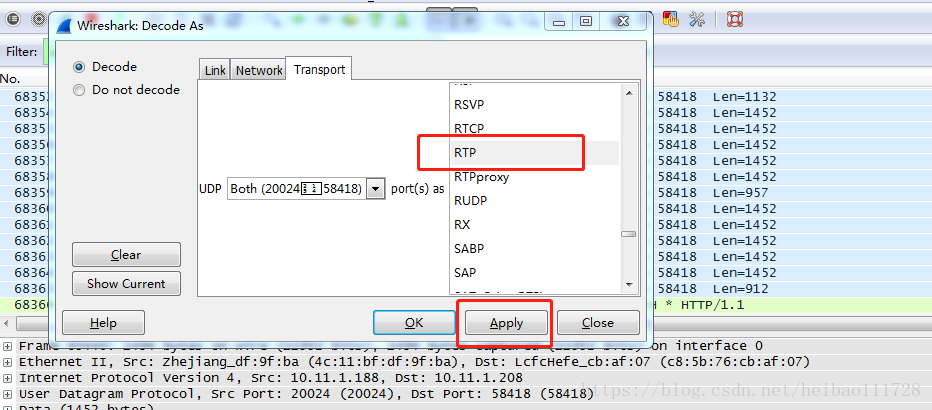This screenshot has height=410, width=932.
Task: Switch to the Network tab
Action: click(x=259, y=70)
